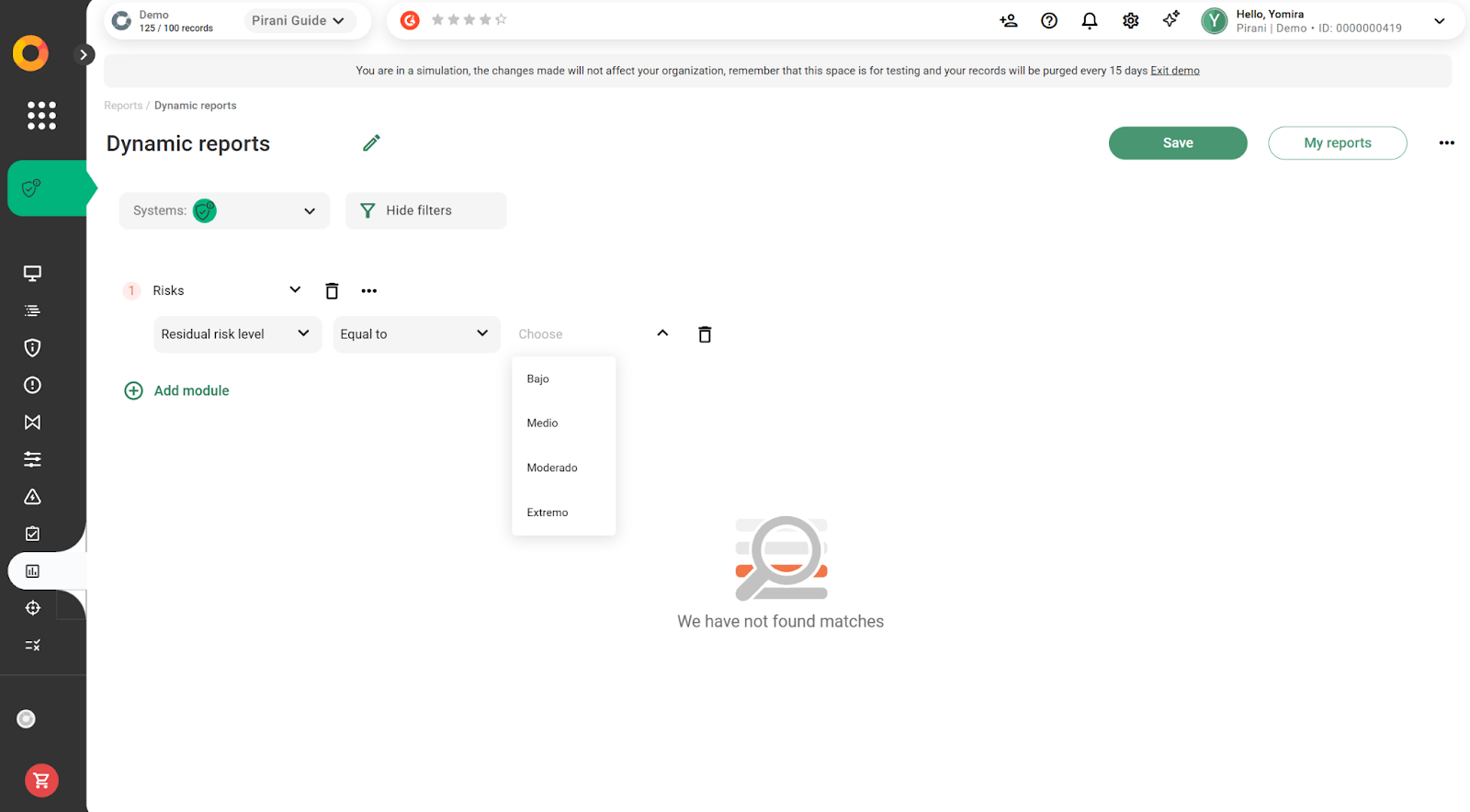
Task: Open the red shopping cart icon
Action: [x=41, y=781]
